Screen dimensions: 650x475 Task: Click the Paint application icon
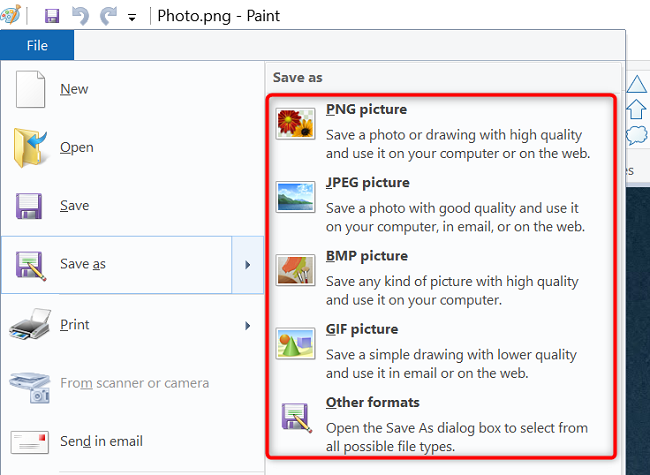pyautogui.click(x=14, y=15)
